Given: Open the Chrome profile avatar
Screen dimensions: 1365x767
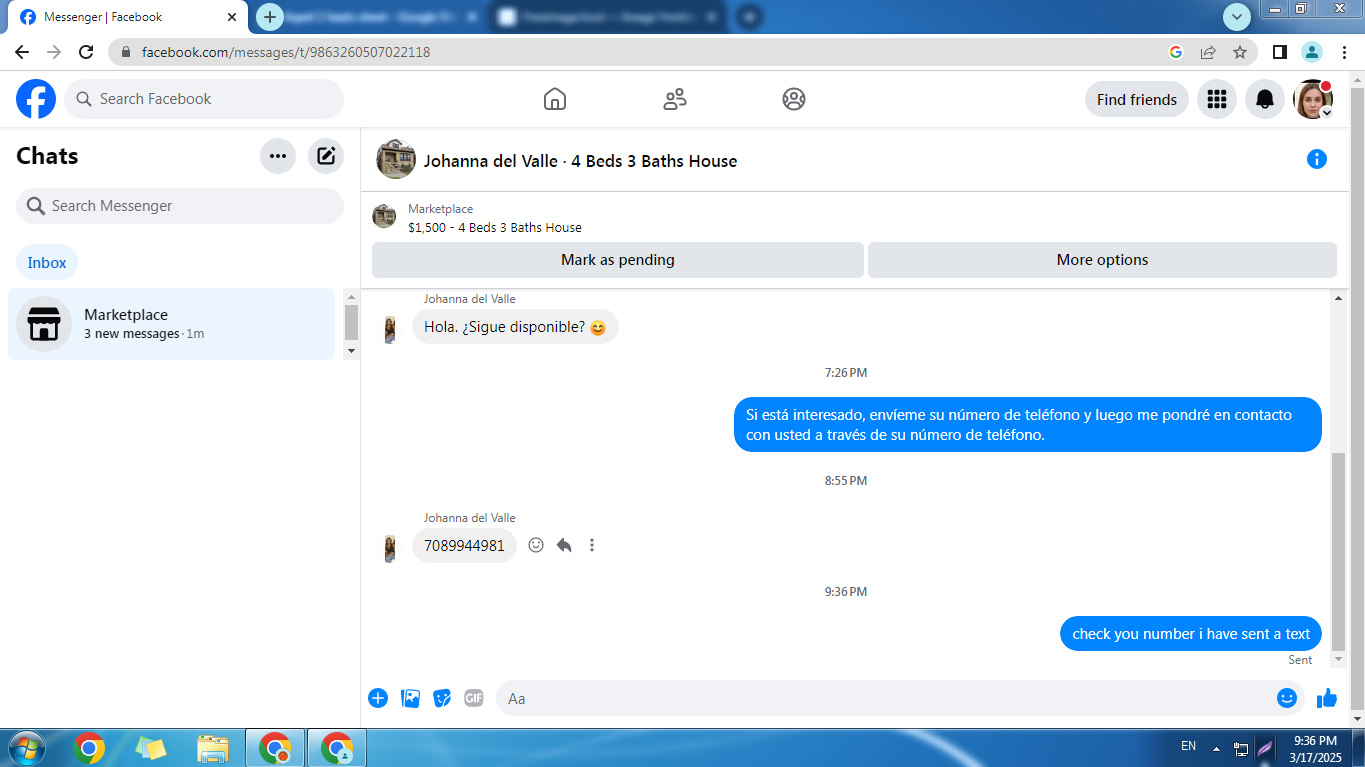Looking at the screenshot, I should click(x=1312, y=52).
